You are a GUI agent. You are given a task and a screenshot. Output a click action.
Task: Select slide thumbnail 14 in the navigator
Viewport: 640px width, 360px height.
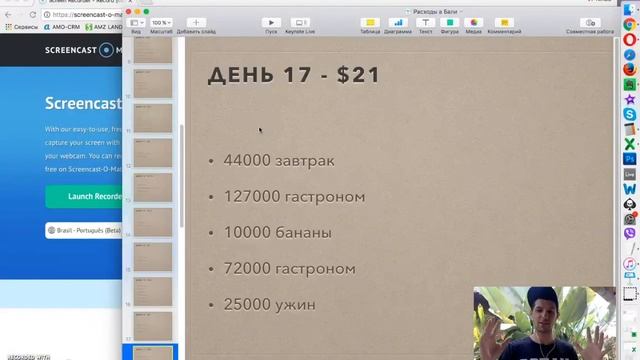tap(153, 222)
